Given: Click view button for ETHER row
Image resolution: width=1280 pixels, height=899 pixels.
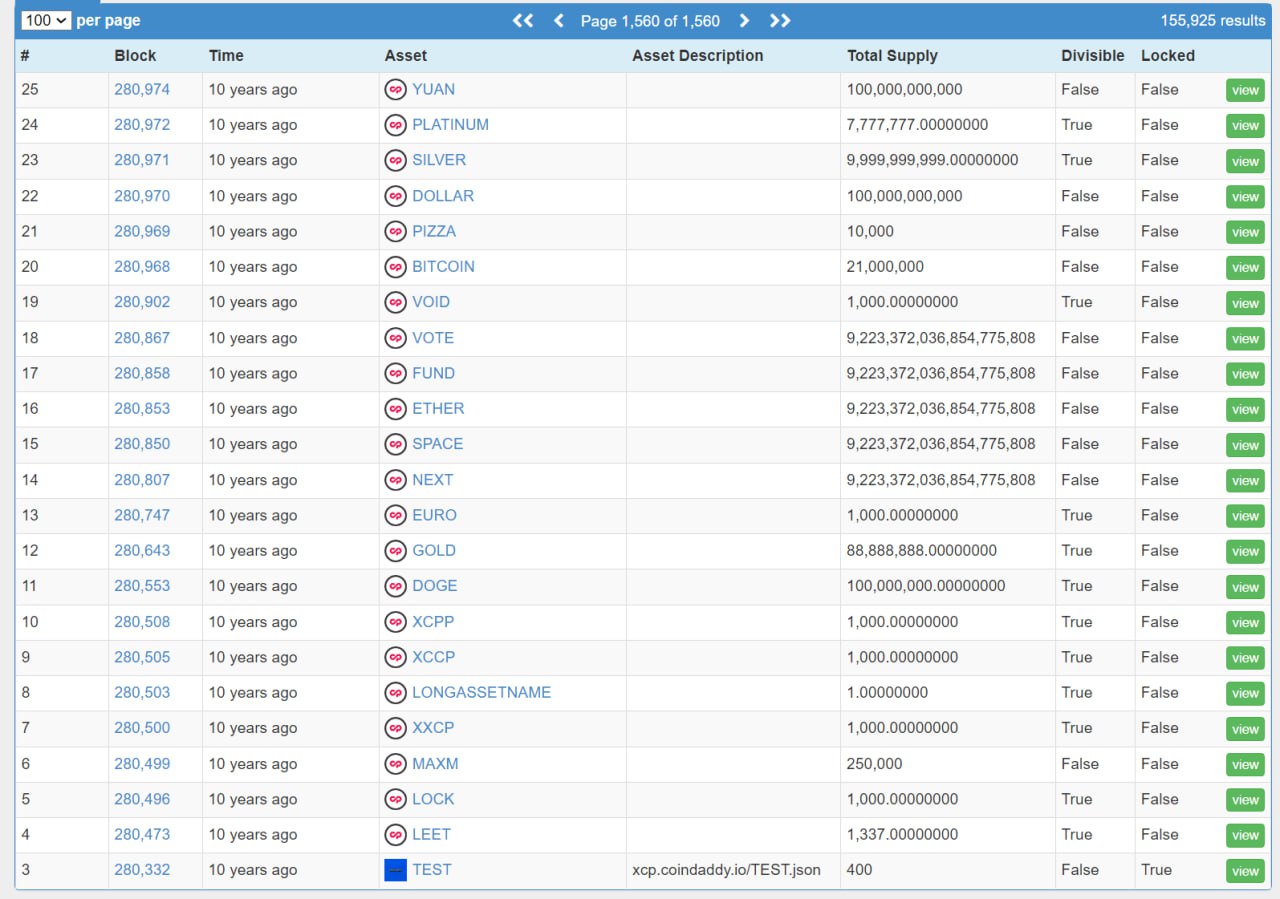Looking at the screenshot, I should pos(1245,409).
